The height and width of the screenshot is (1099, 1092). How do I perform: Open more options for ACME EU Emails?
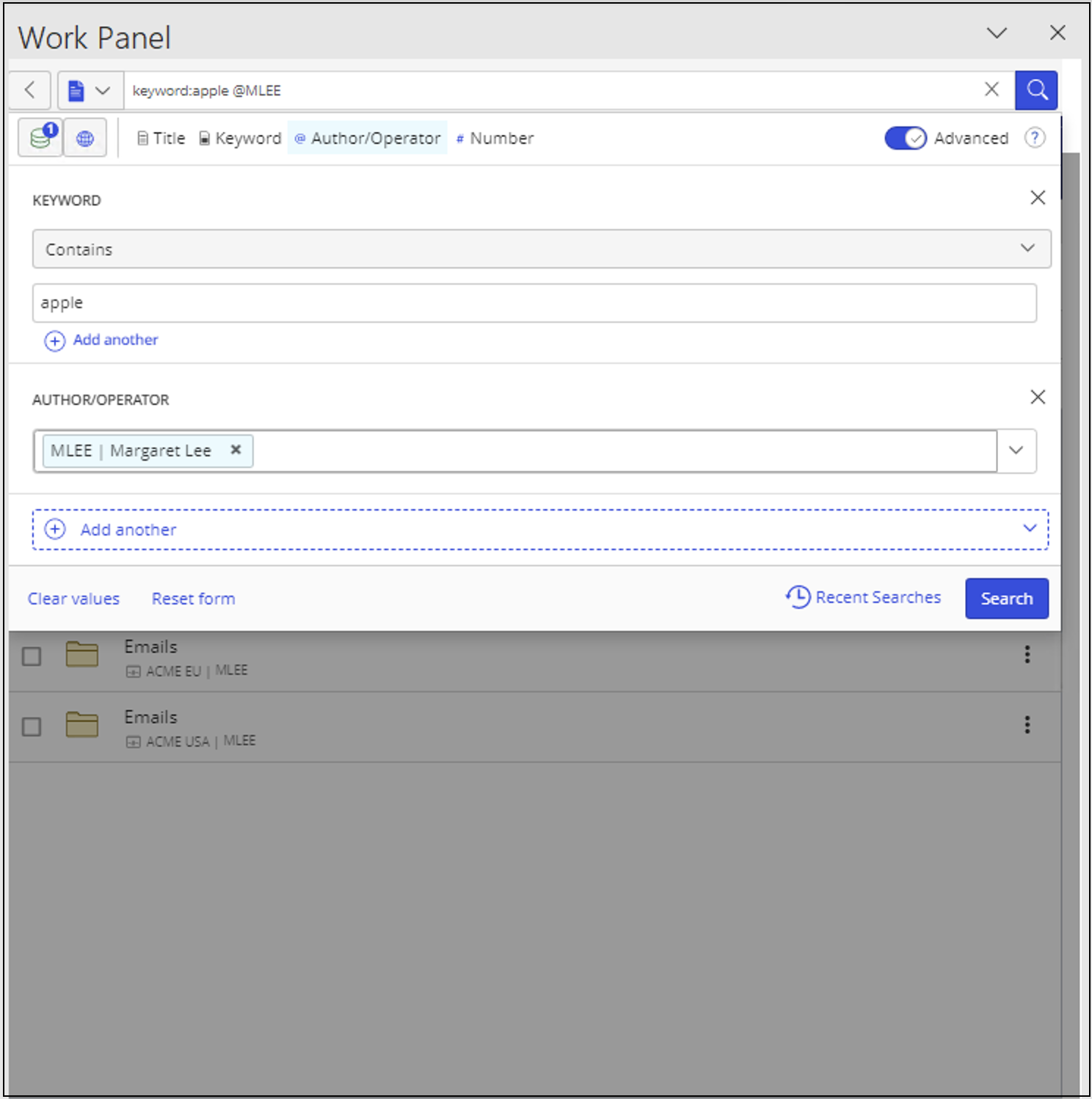point(1027,654)
